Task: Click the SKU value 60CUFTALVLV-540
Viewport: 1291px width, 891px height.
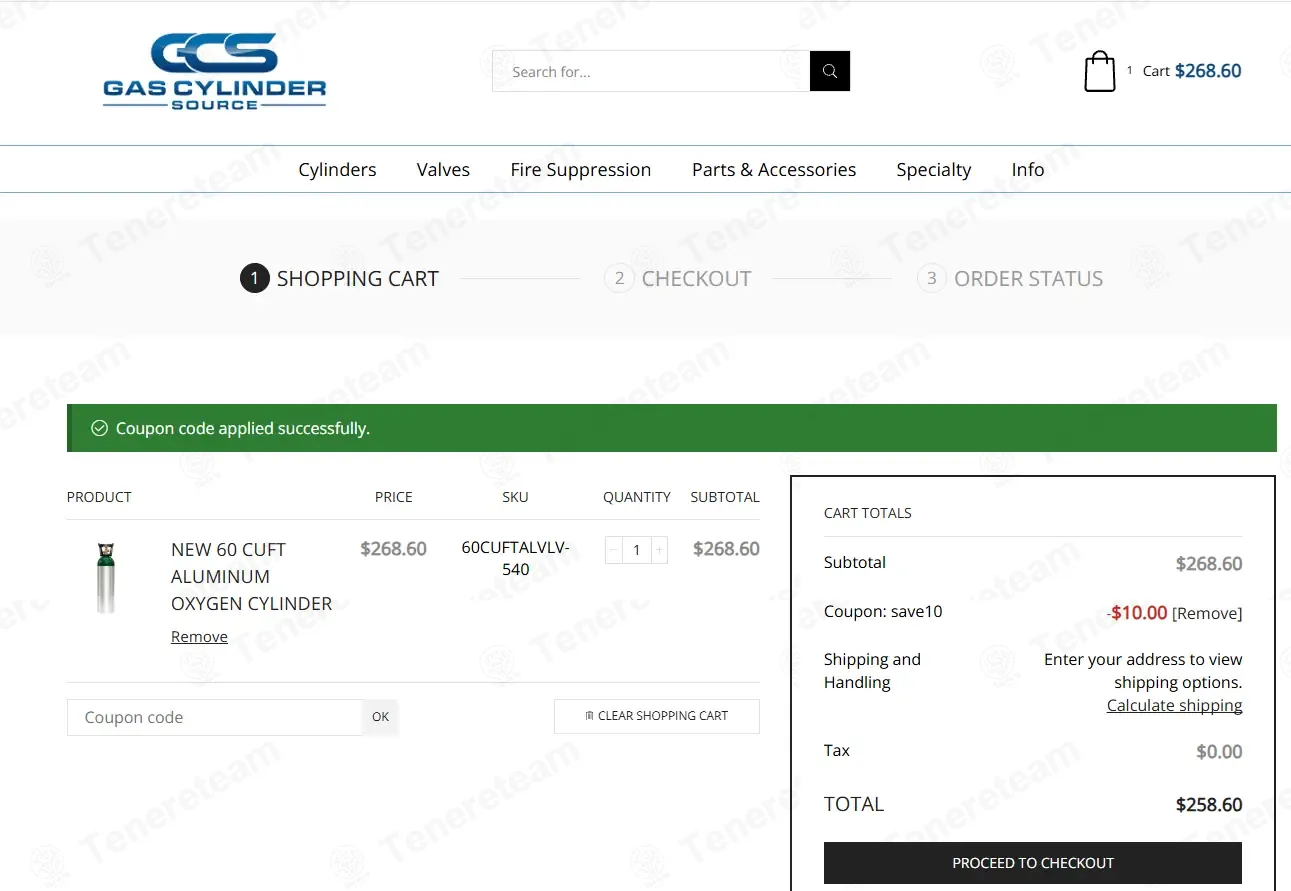Action: click(516, 558)
